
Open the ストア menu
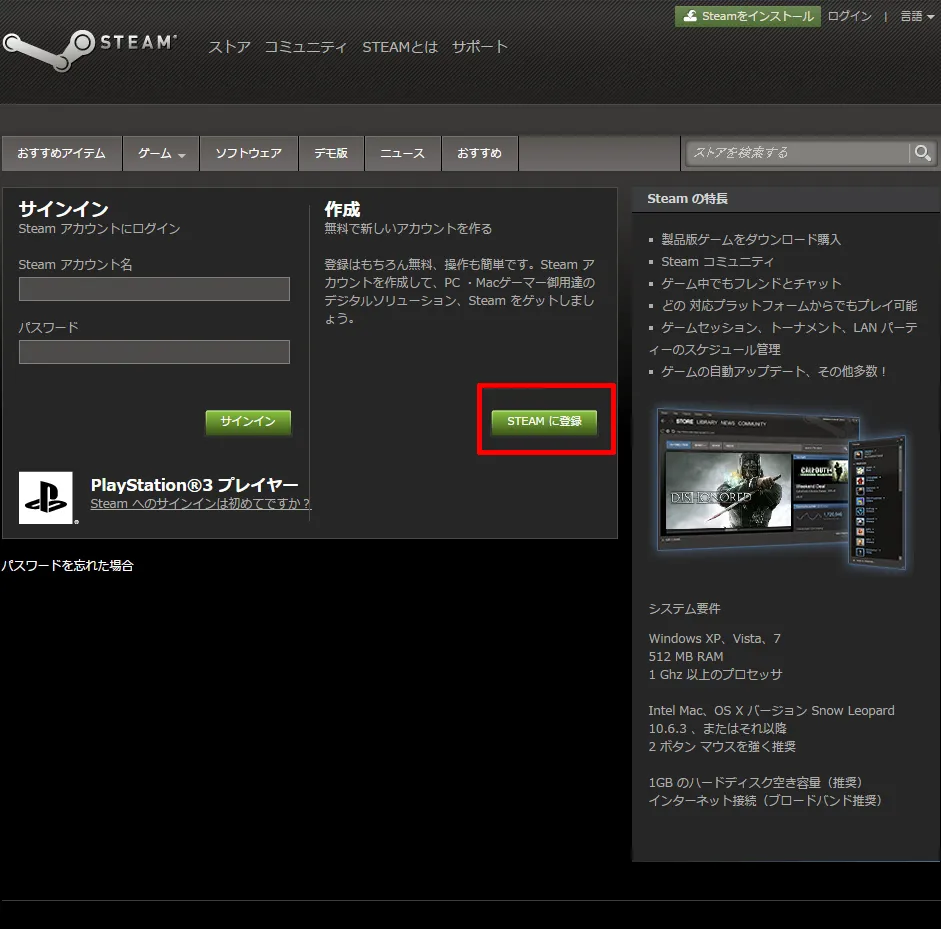229,47
